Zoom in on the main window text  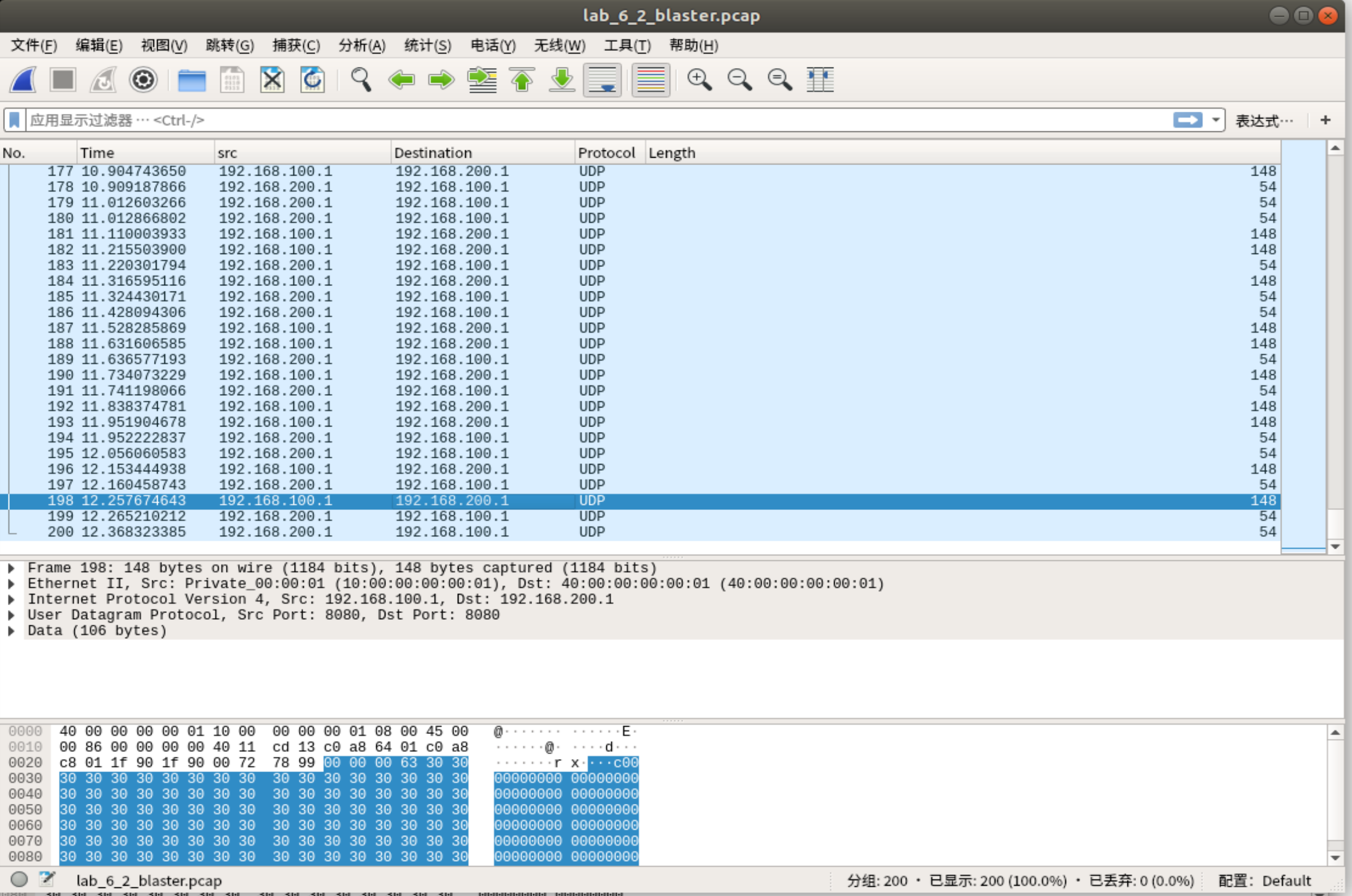pyautogui.click(x=700, y=80)
